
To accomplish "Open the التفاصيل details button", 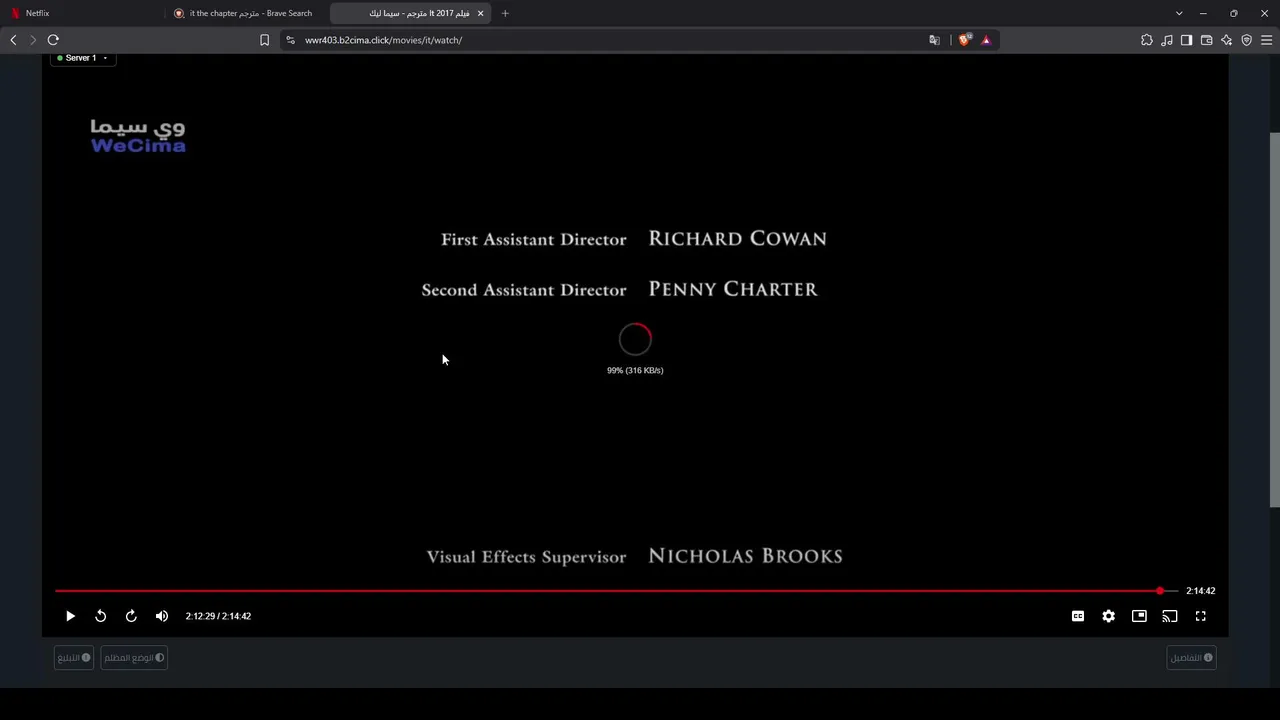I will [x=1191, y=658].
